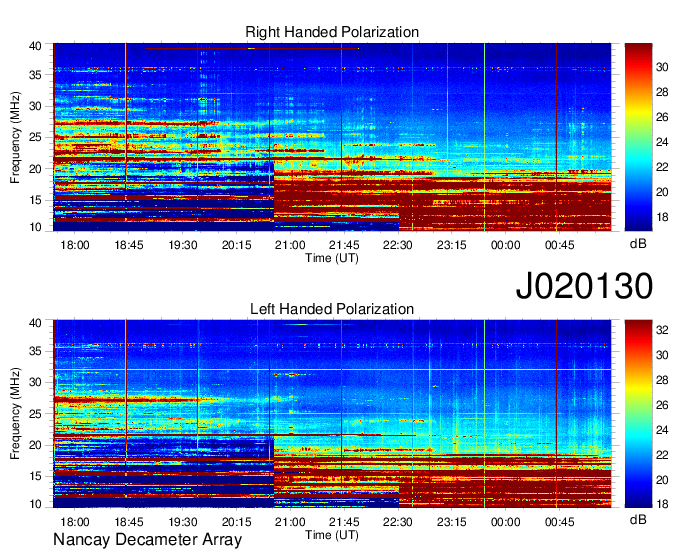The width and height of the screenshot is (680, 552).
Task: Click the 18 dB tick on upper color bar
Action: pos(662,217)
